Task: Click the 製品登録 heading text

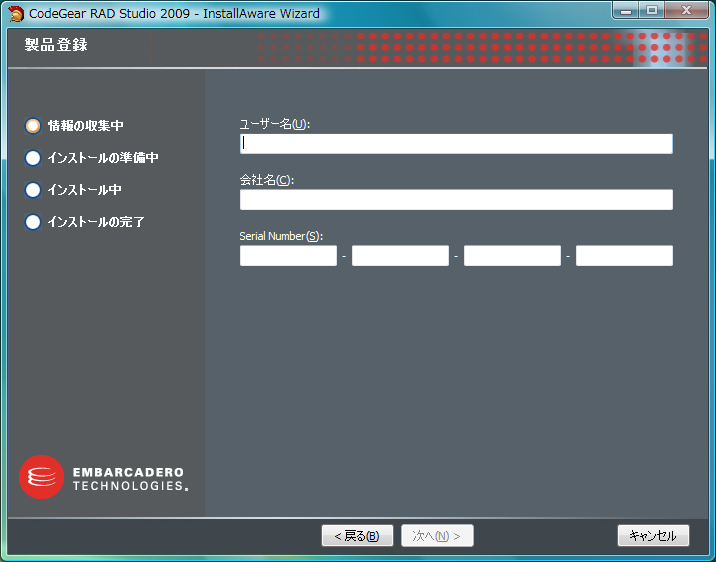Action: 56,45
